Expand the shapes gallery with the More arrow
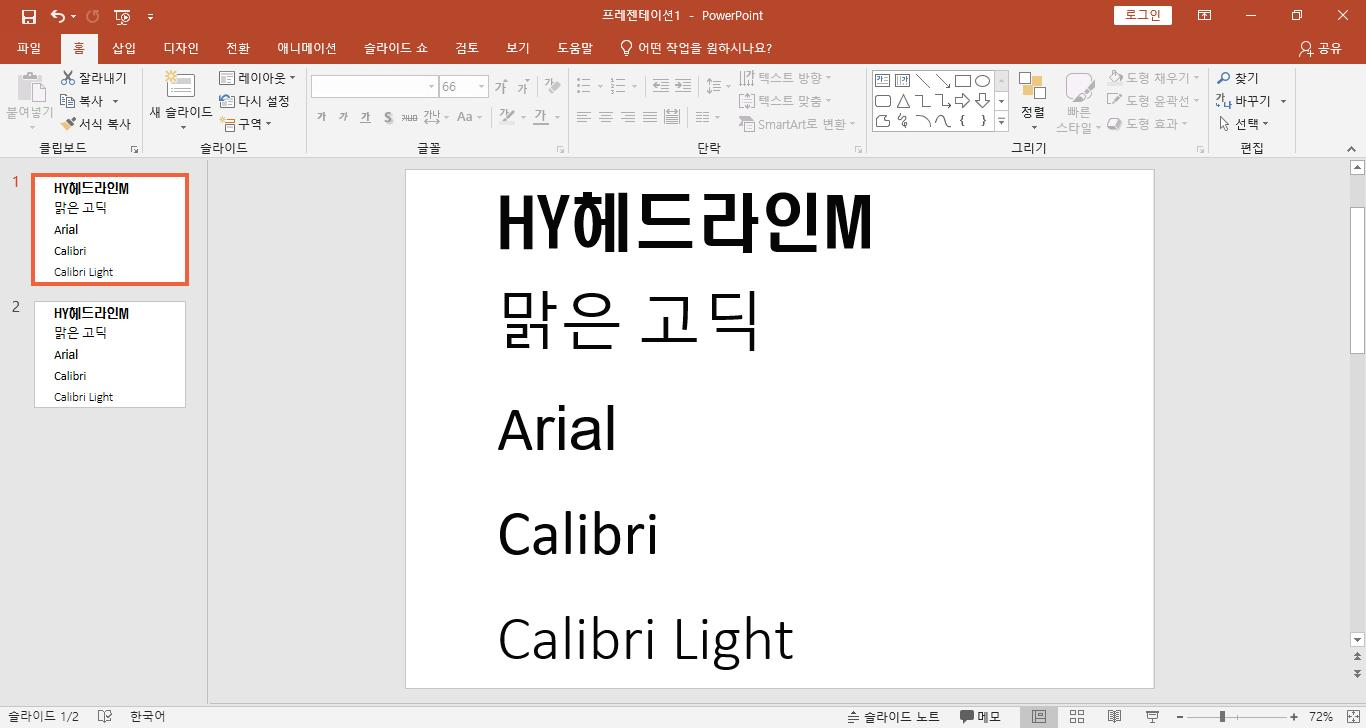This screenshot has height=728, width=1366. tap(1001, 122)
